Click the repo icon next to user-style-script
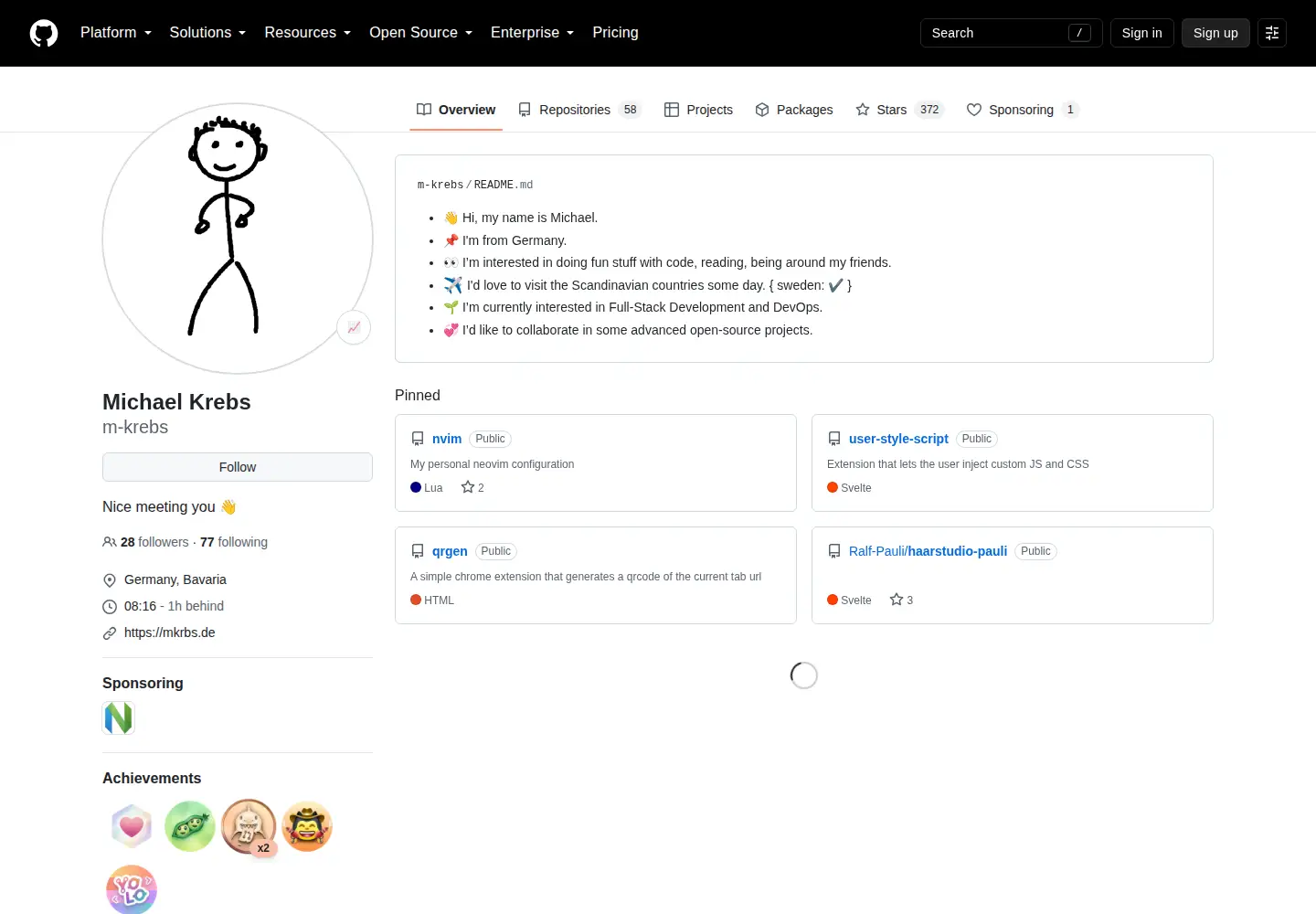1316x914 pixels. coord(834,439)
